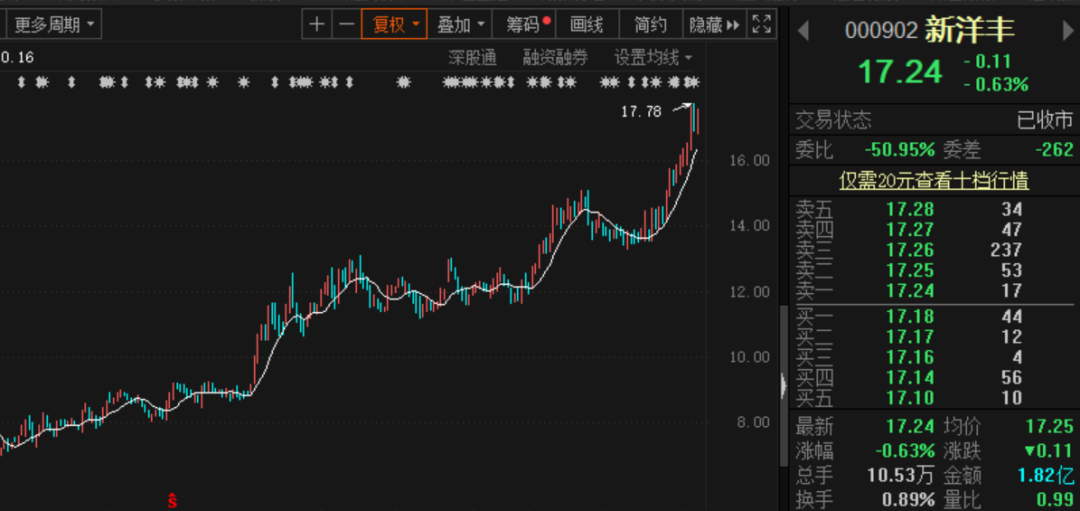Toggle 隐藏 to hide the side panel

pos(714,24)
